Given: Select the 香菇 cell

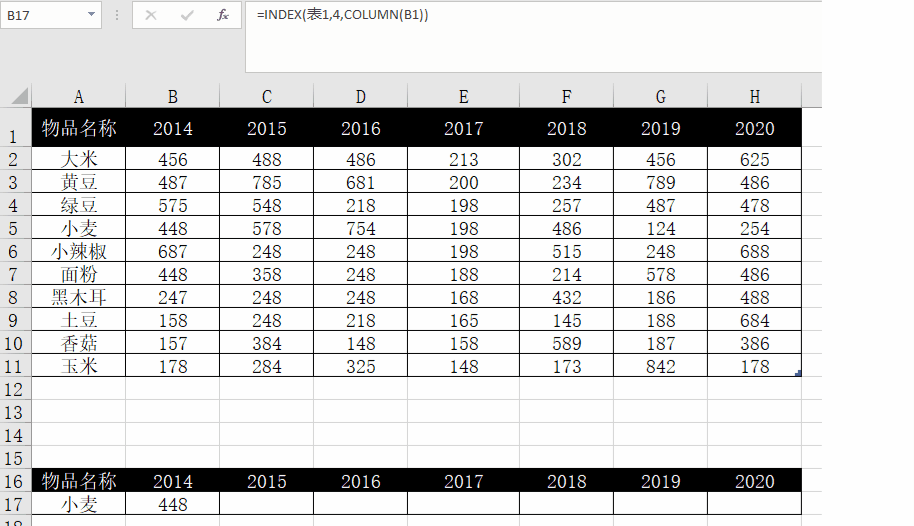Looking at the screenshot, I should click(79, 343).
